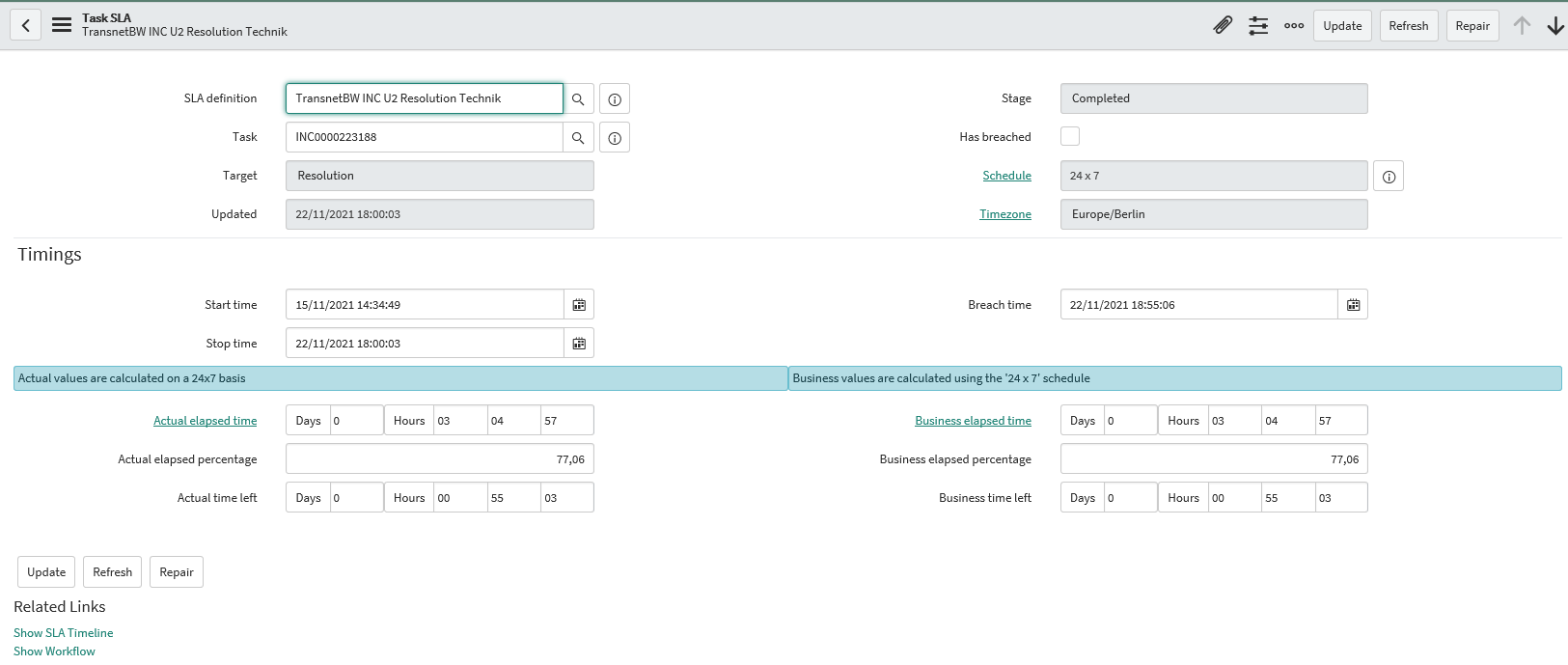Click the top Repair button

pyautogui.click(x=1472, y=26)
